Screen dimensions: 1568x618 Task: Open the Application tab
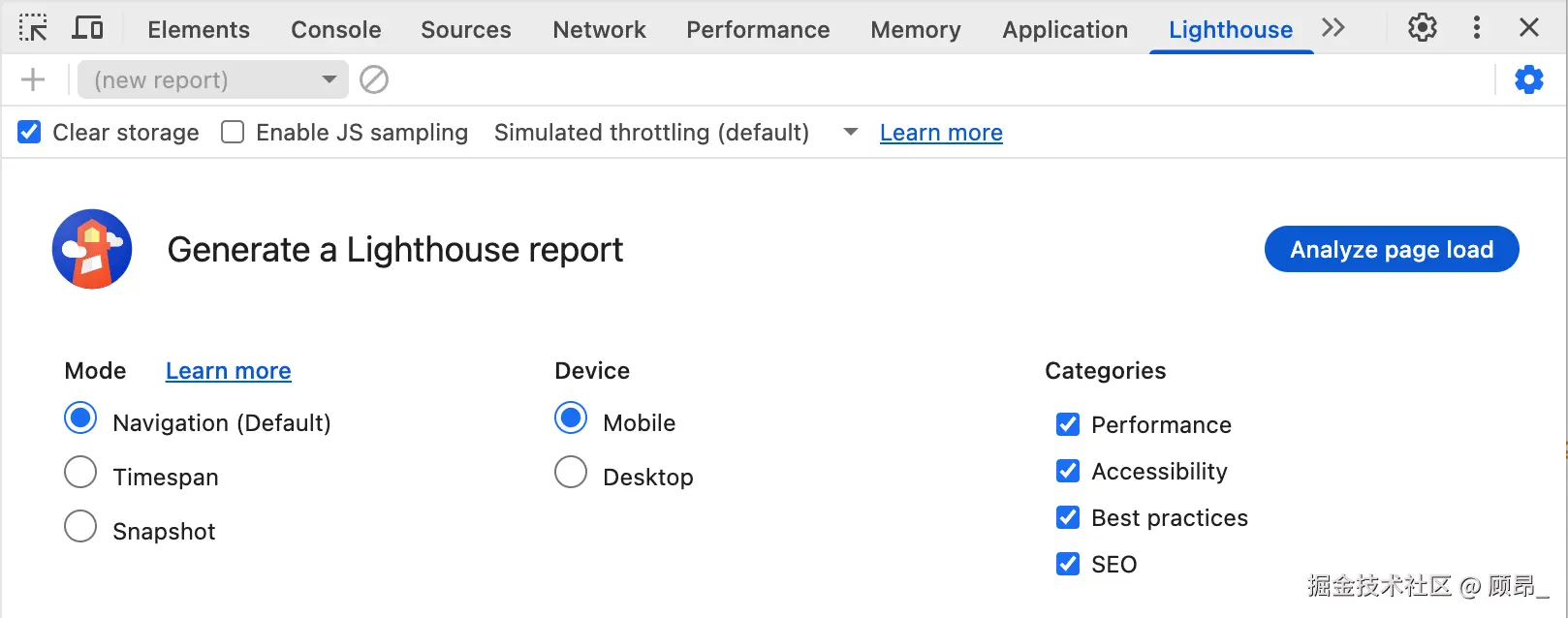tap(1066, 30)
